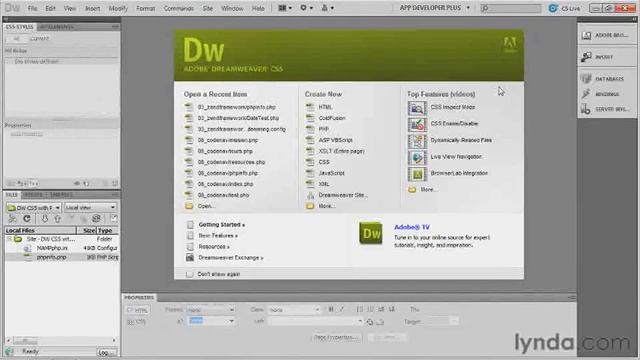Click the Expand files panel icon

[x=114, y=219]
